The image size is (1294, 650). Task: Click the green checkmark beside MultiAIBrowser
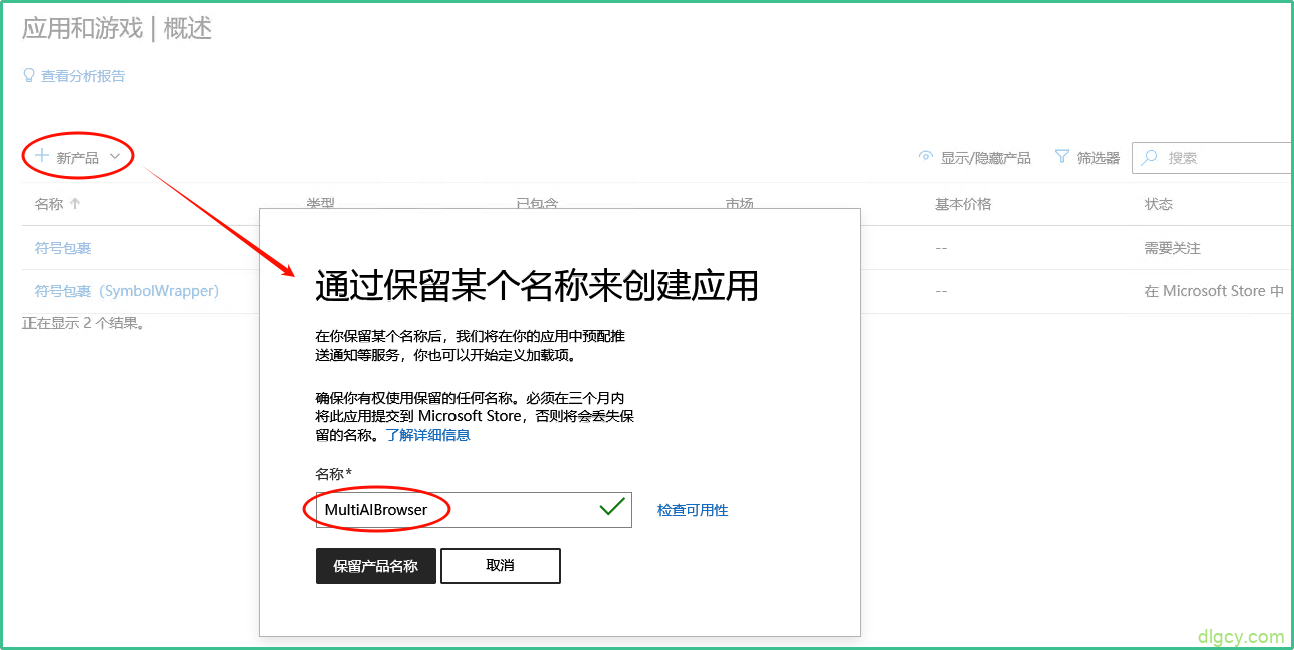pos(612,508)
